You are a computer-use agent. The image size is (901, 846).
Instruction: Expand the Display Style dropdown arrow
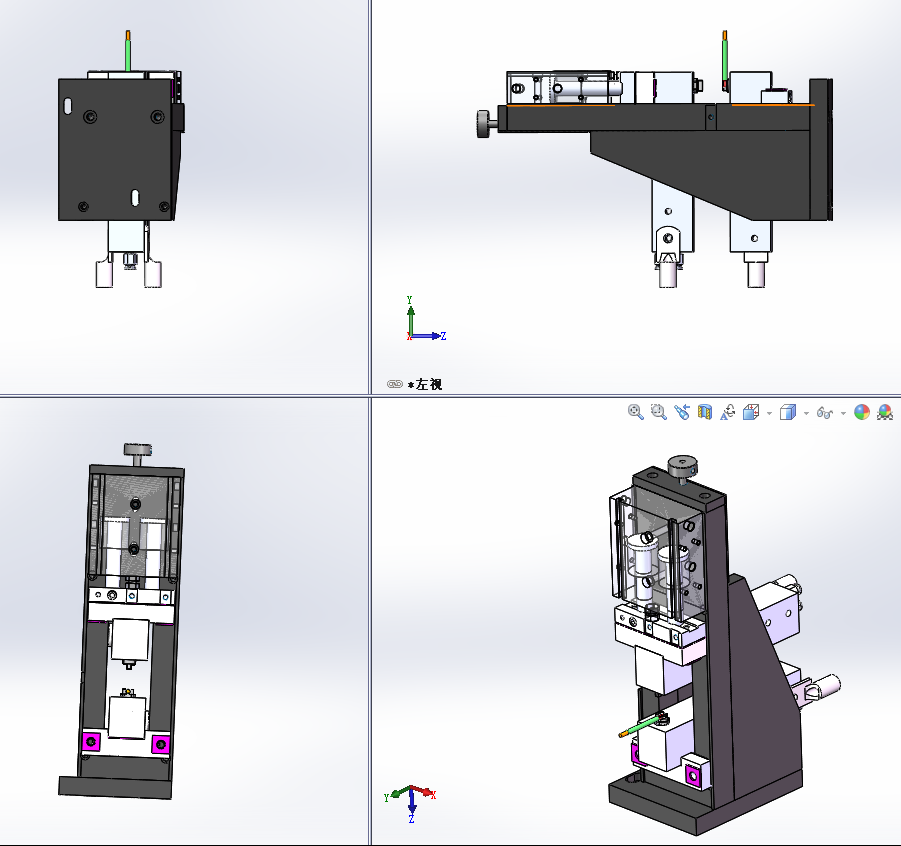(x=806, y=413)
